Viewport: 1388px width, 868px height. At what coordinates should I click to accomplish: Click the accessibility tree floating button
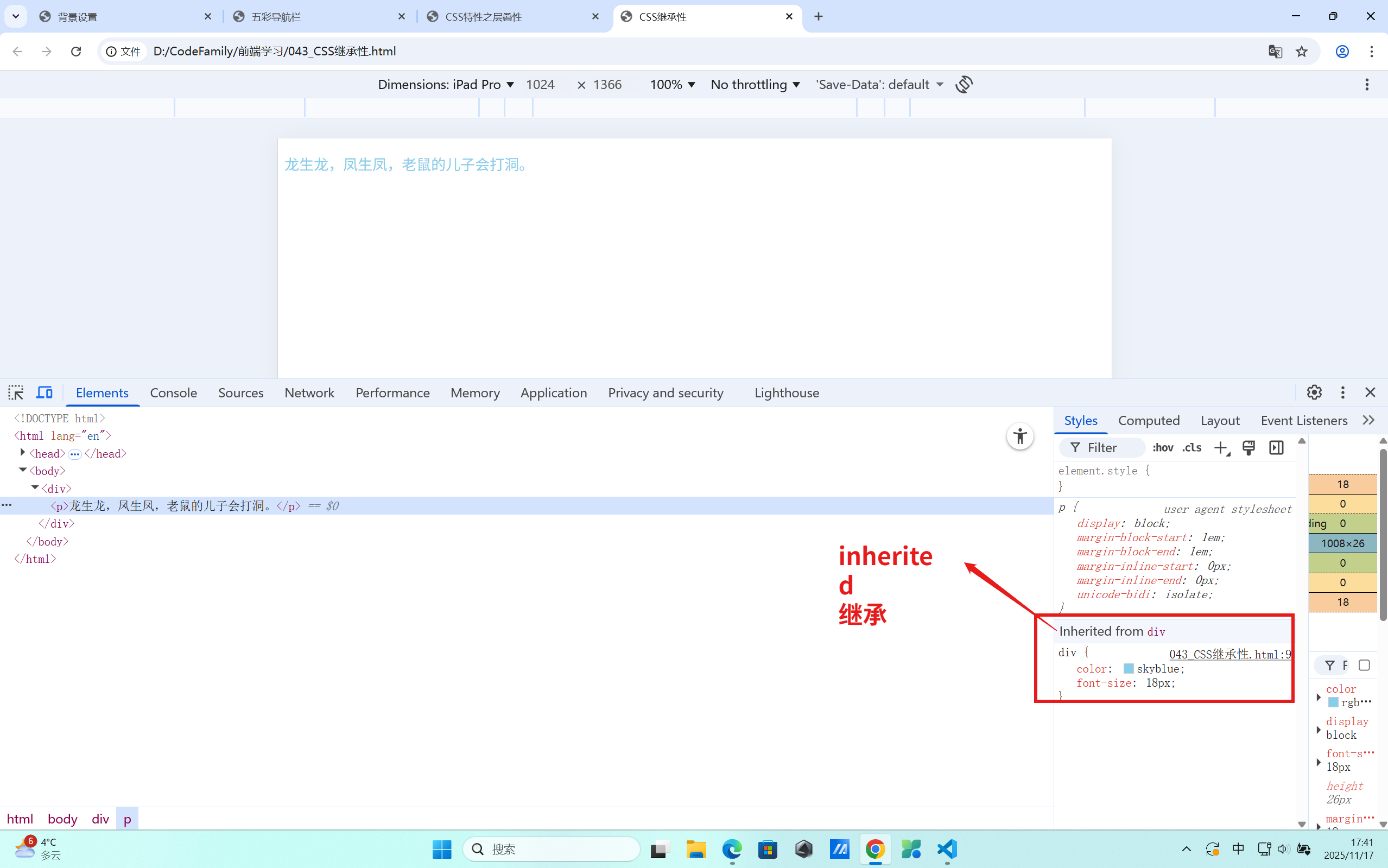[x=1020, y=437]
